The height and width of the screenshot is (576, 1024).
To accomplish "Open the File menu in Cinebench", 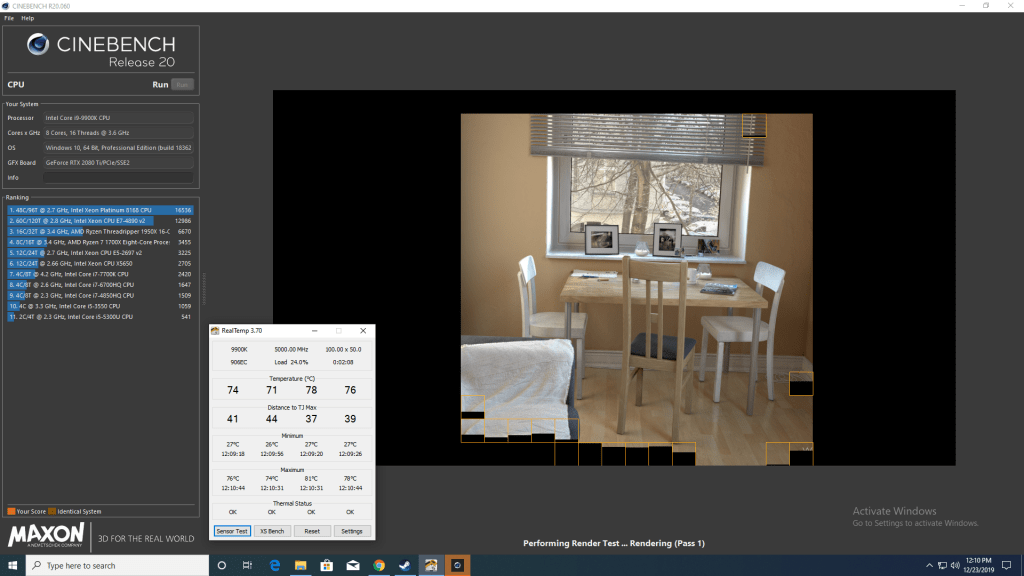I will [x=8, y=18].
